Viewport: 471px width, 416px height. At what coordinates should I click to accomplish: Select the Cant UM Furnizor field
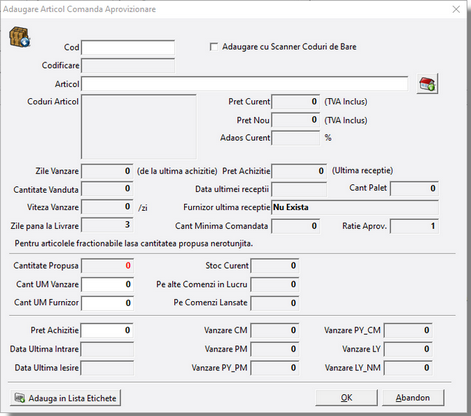click(107, 303)
